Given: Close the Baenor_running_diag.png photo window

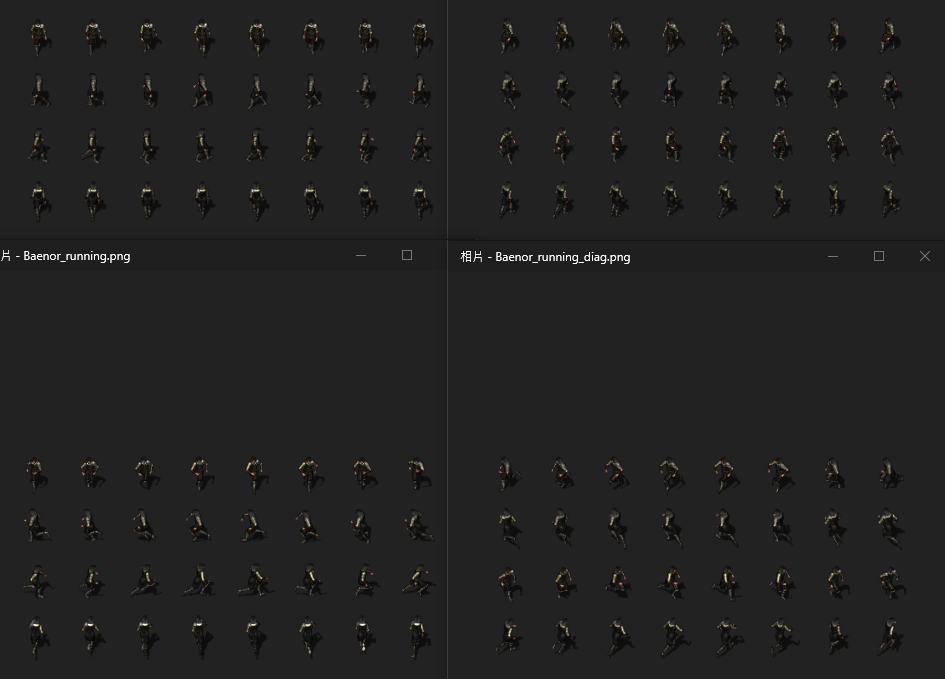Looking at the screenshot, I should (925, 256).
